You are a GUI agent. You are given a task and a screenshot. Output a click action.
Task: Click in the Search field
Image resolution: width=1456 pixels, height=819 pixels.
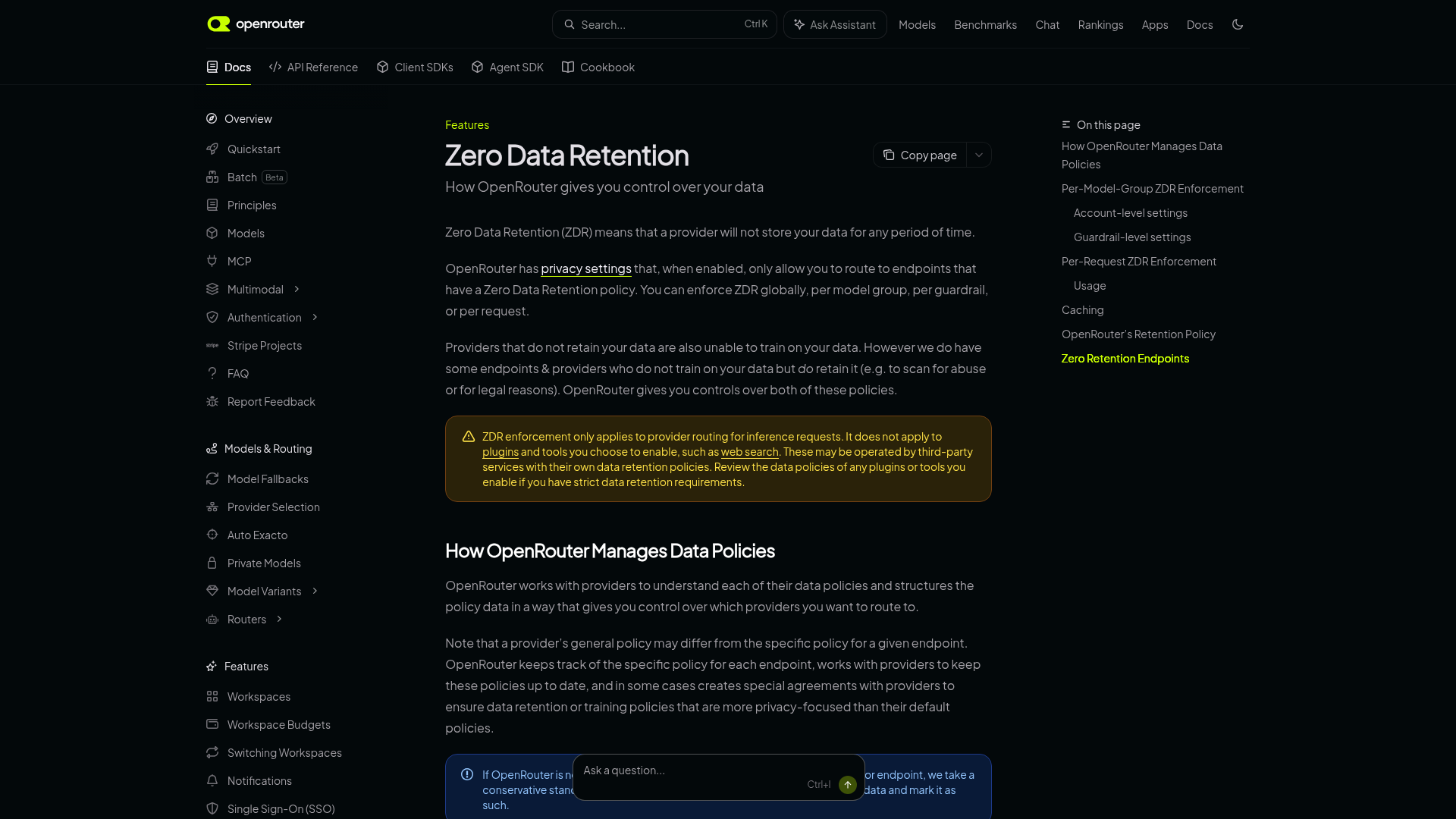(664, 24)
